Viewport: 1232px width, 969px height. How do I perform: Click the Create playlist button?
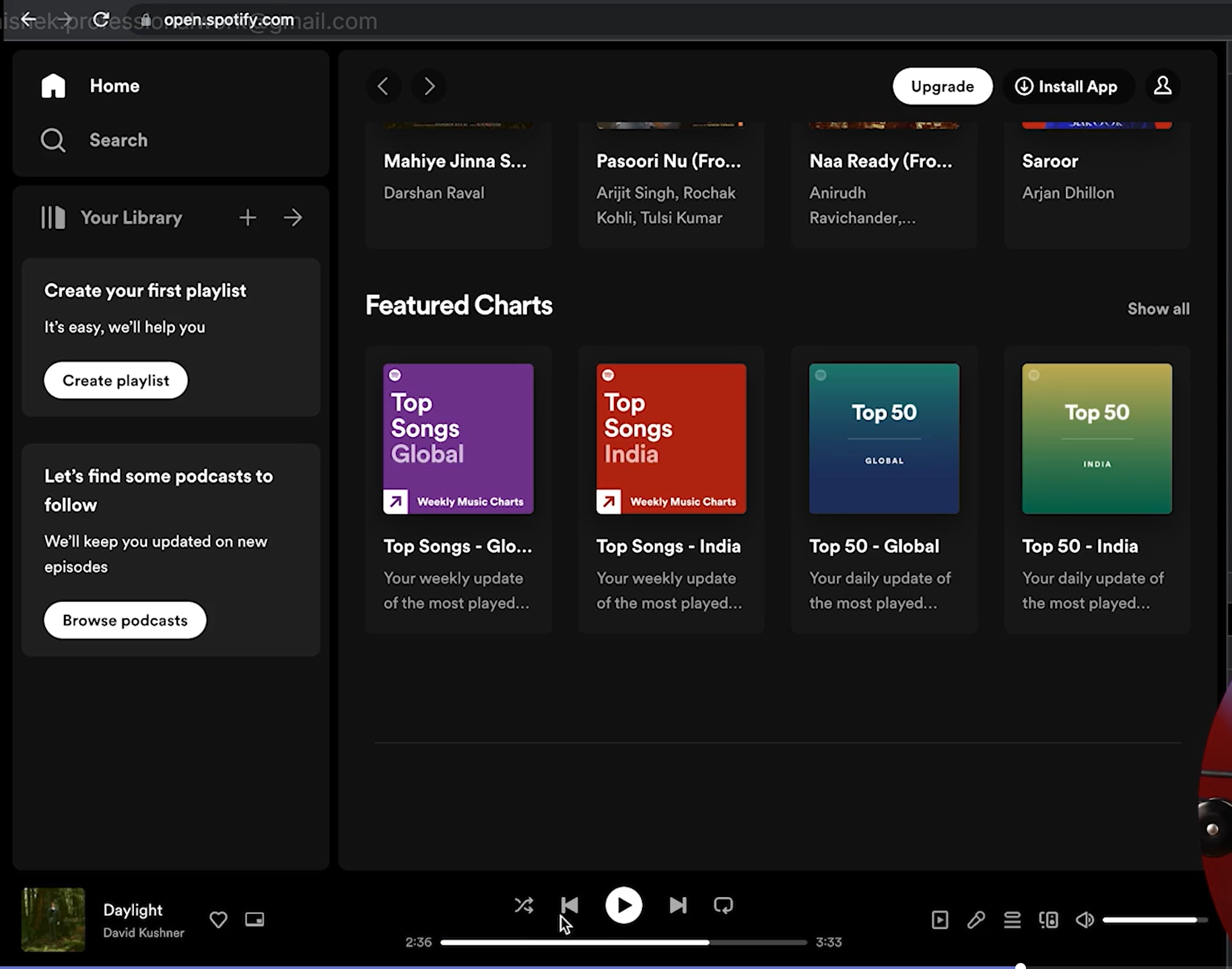[115, 380]
